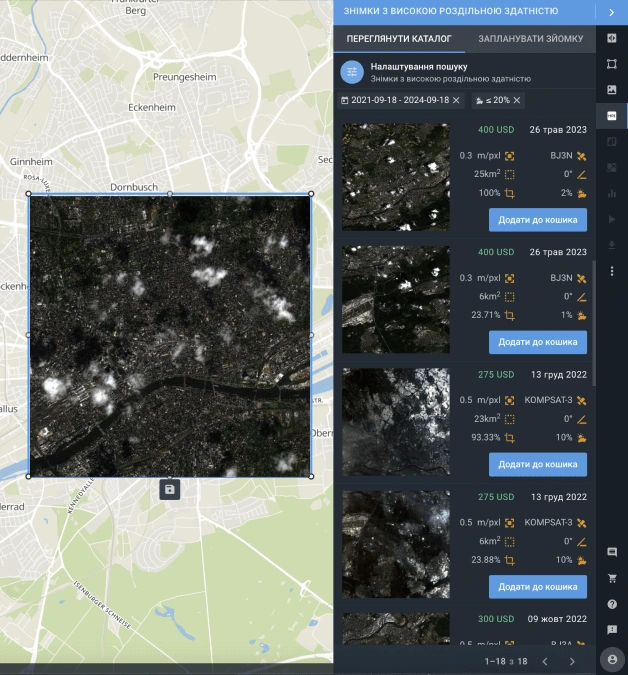Switch to the ПЕРЕГЛЯНУТИ КАТАЛОГ tab
The image size is (628, 675).
point(399,39)
